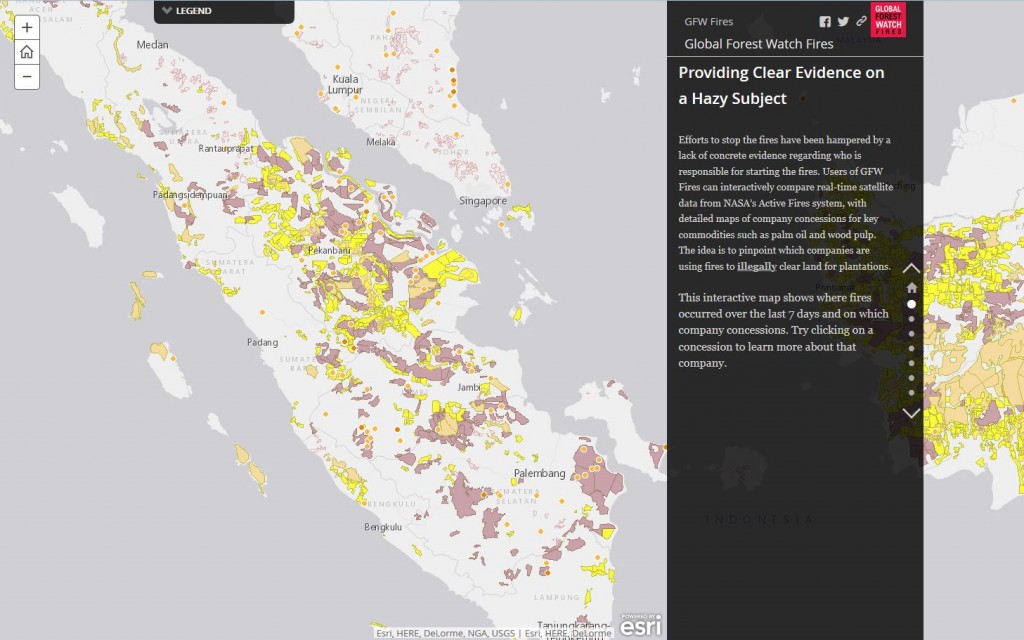Expand the Legend panel
This screenshot has width=1024, height=640.
tap(187, 11)
